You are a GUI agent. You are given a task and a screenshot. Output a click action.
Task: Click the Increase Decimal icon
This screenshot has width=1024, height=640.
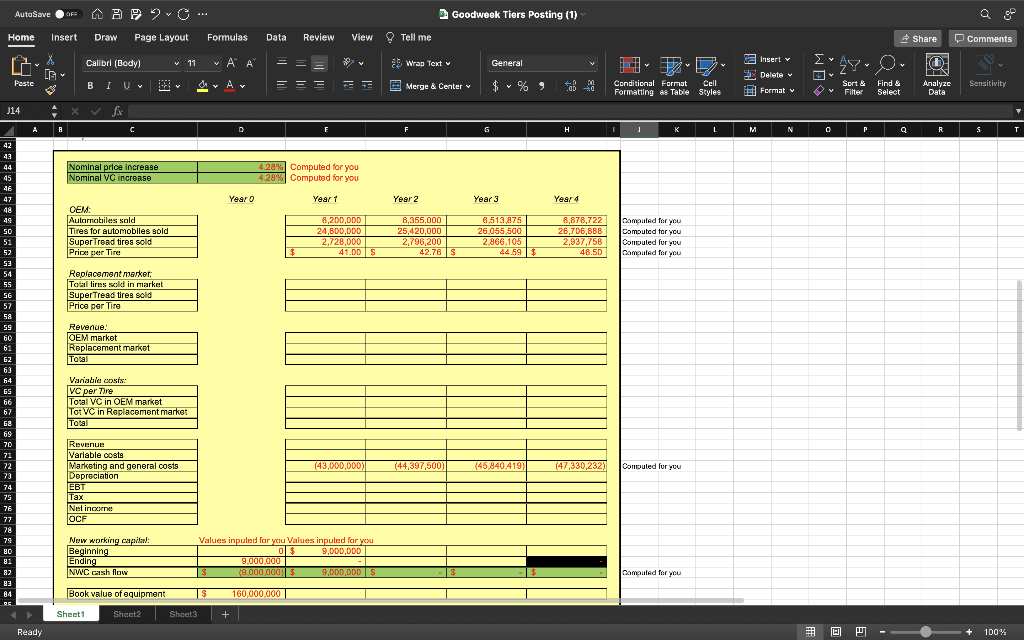pyautogui.click(x=570, y=86)
